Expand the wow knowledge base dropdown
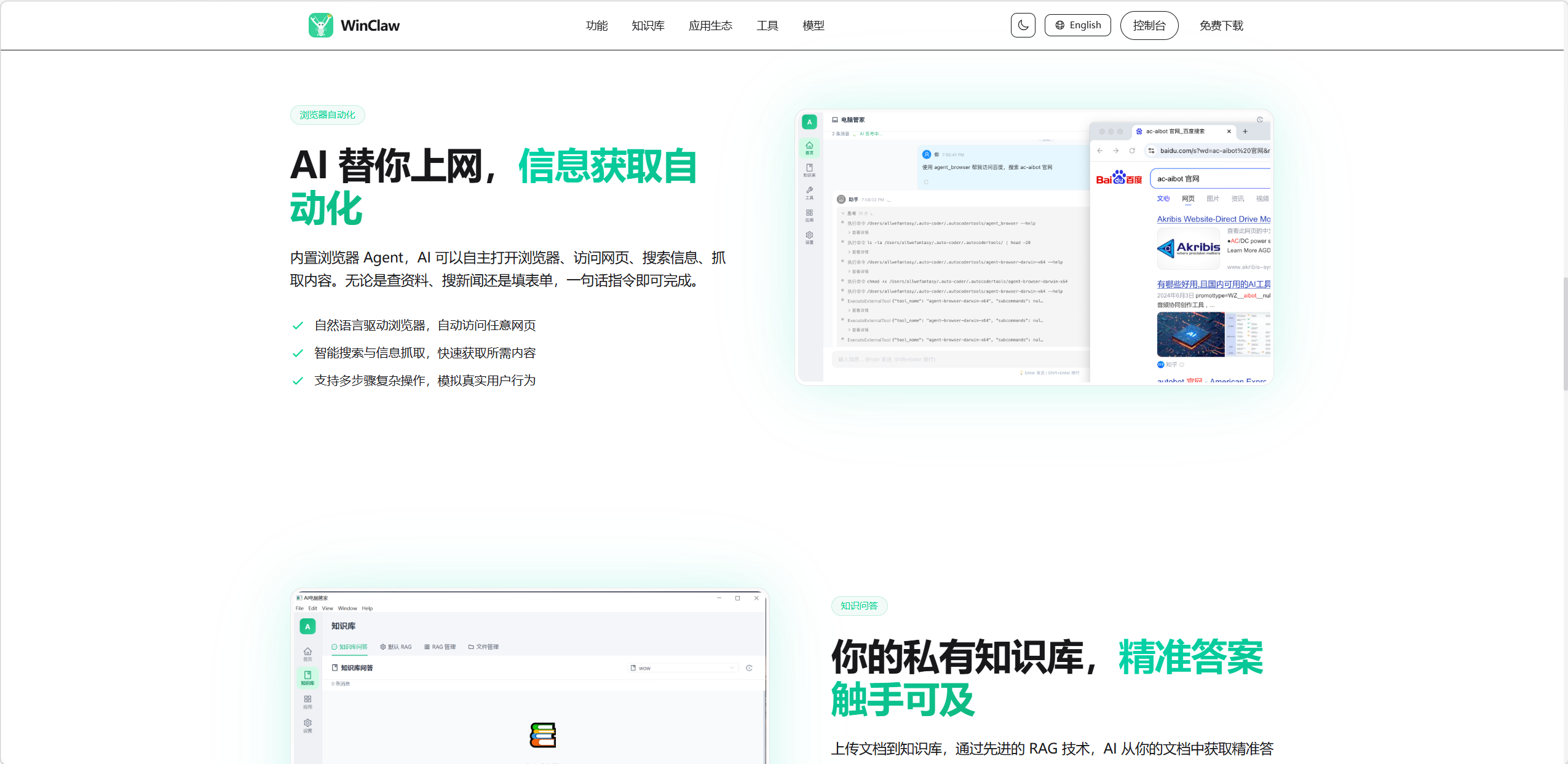The image size is (1568, 764). [683, 668]
